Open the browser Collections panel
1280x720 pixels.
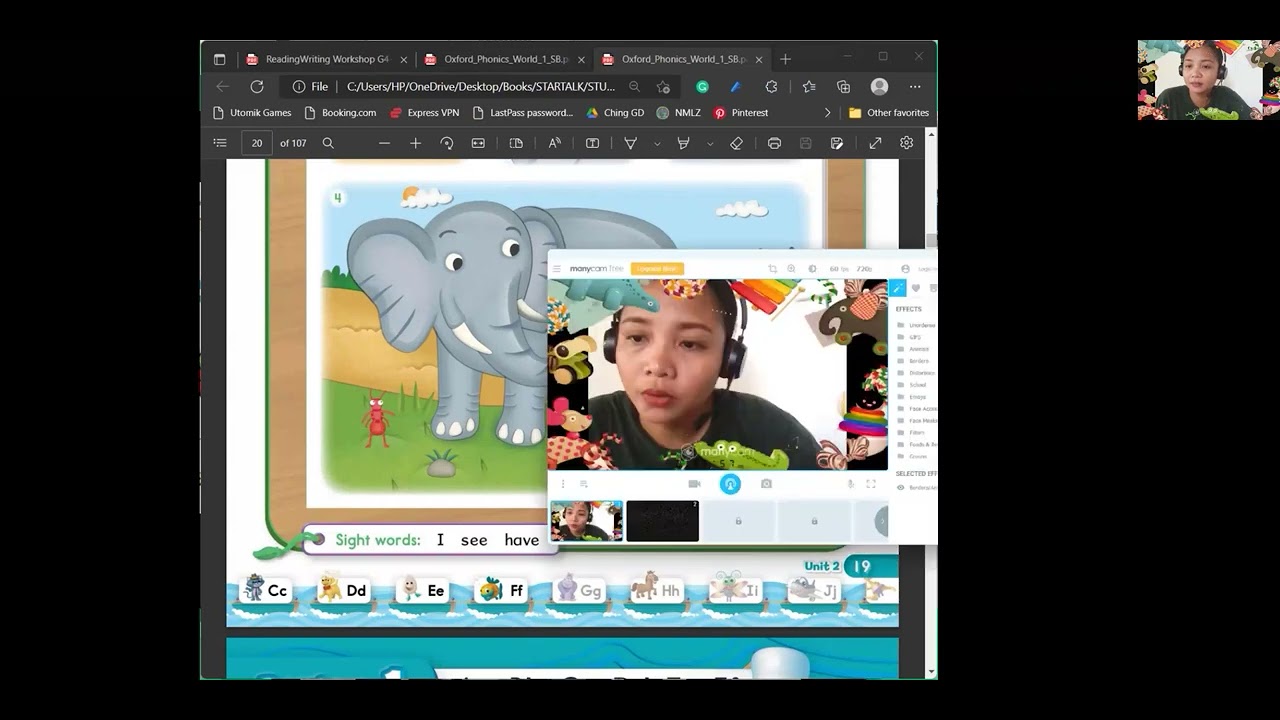843,87
